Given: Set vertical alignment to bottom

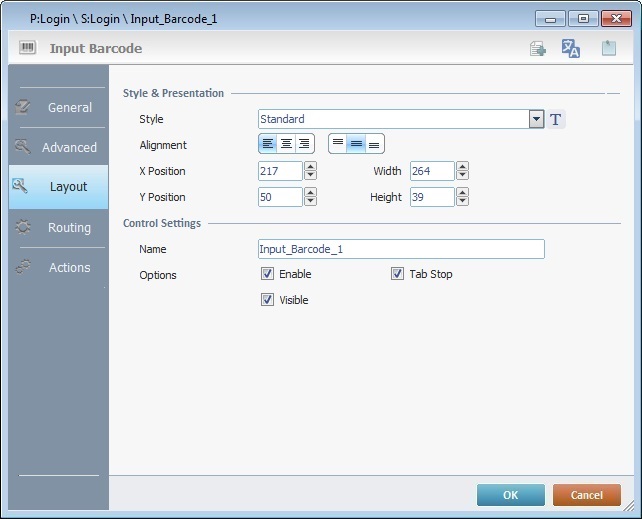Looking at the screenshot, I should point(374,145).
